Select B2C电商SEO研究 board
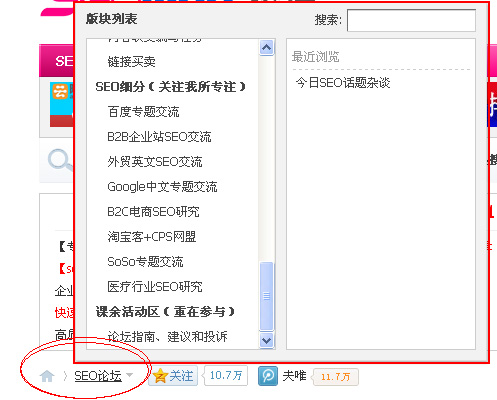 [x=153, y=212]
